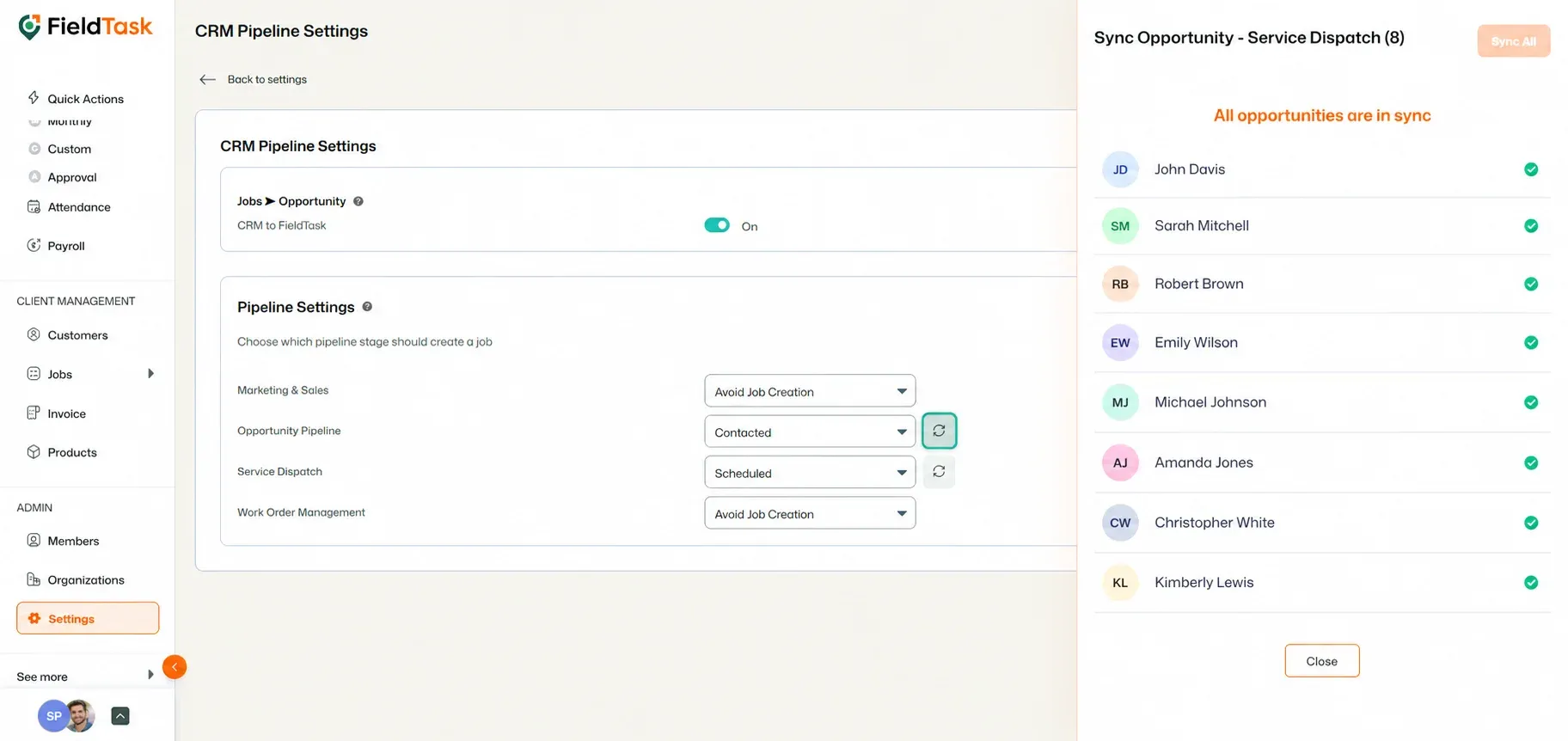Screen dimensions: 1568x741
Task: Select Christopher White opportunity row
Action: 1322,523
